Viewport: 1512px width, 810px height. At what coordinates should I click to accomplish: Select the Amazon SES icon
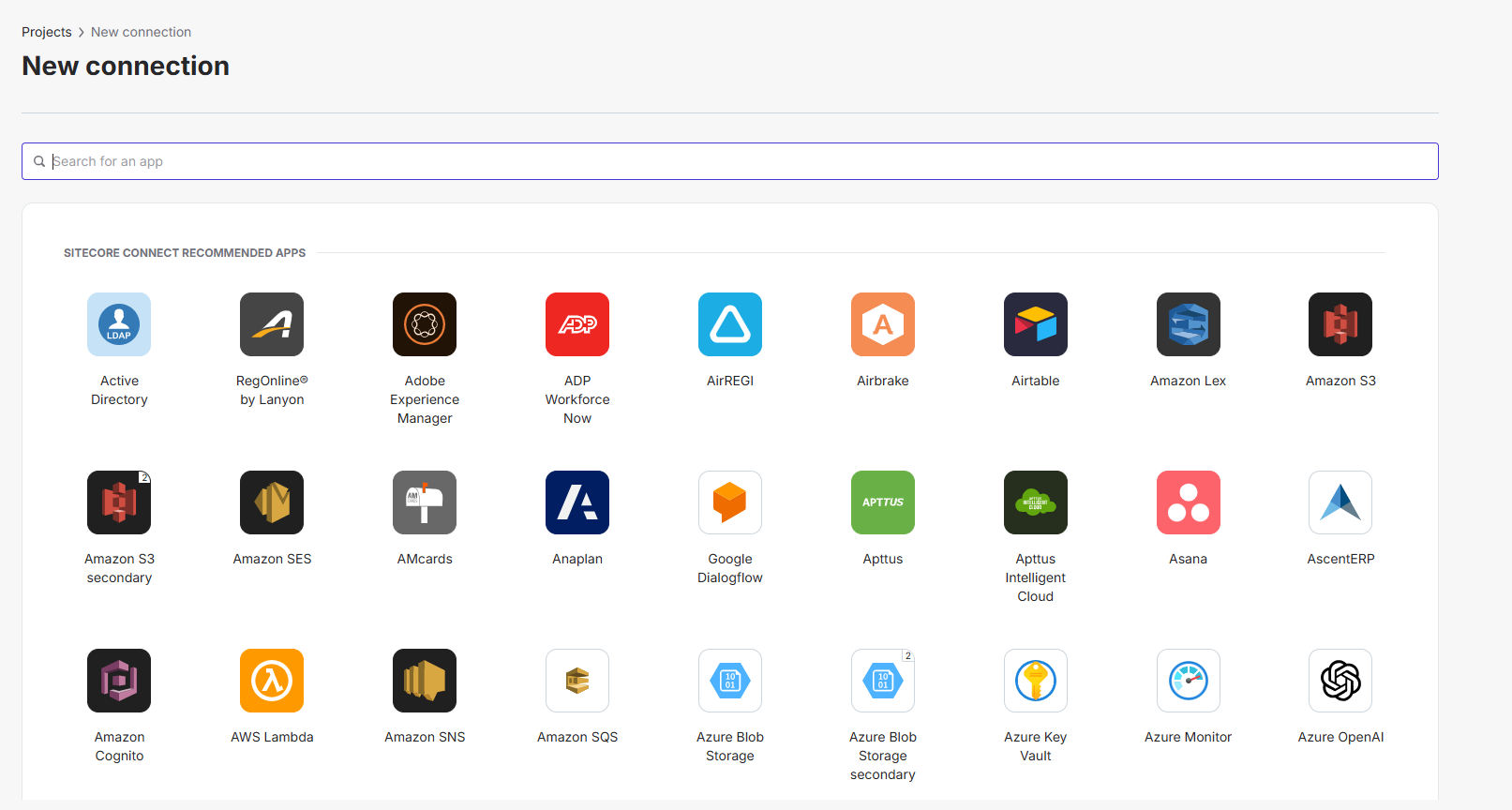pyautogui.click(x=272, y=502)
